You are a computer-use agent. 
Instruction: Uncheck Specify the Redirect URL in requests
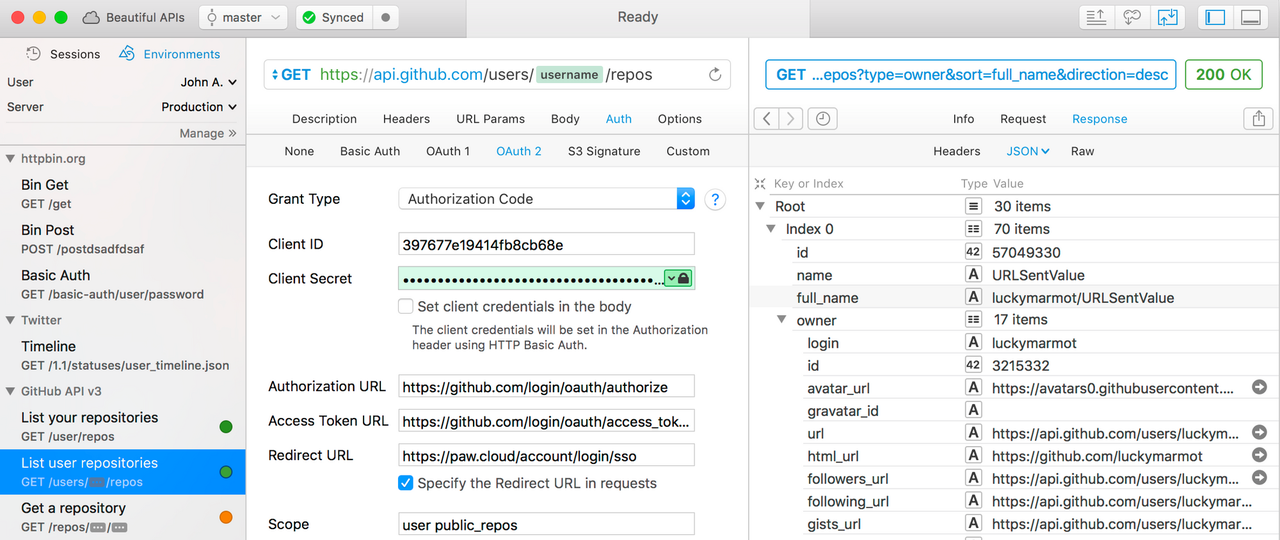point(406,483)
